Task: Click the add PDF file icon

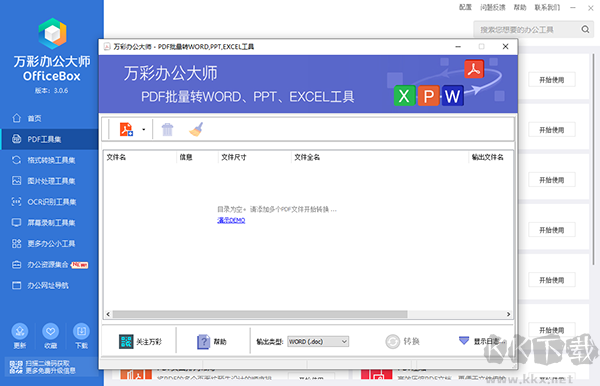Action: point(126,129)
